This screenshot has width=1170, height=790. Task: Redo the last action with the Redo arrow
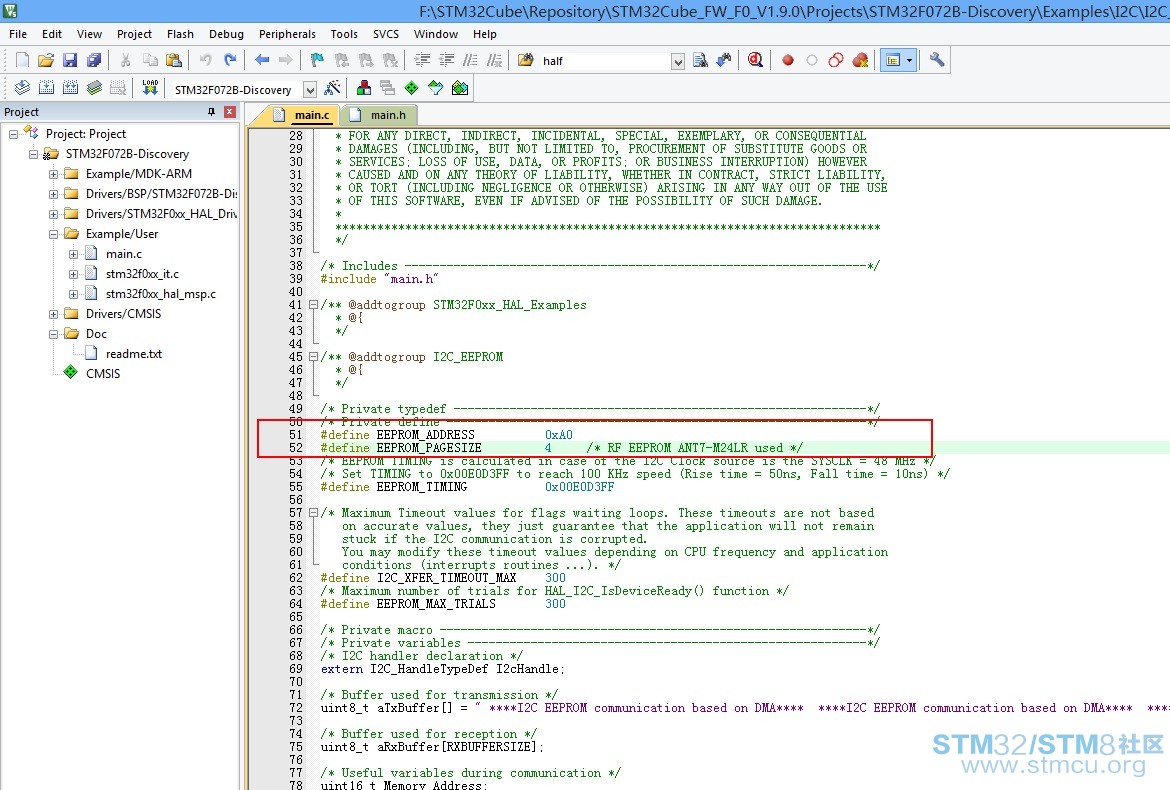[230, 60]
